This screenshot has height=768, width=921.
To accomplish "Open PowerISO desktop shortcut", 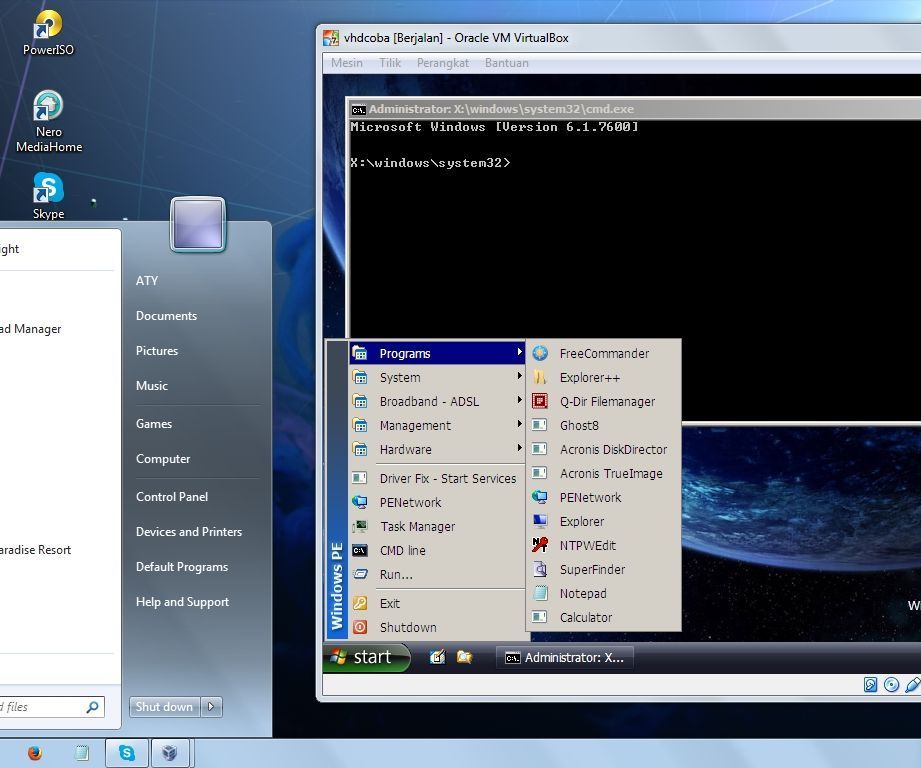I will pos(48,32).
